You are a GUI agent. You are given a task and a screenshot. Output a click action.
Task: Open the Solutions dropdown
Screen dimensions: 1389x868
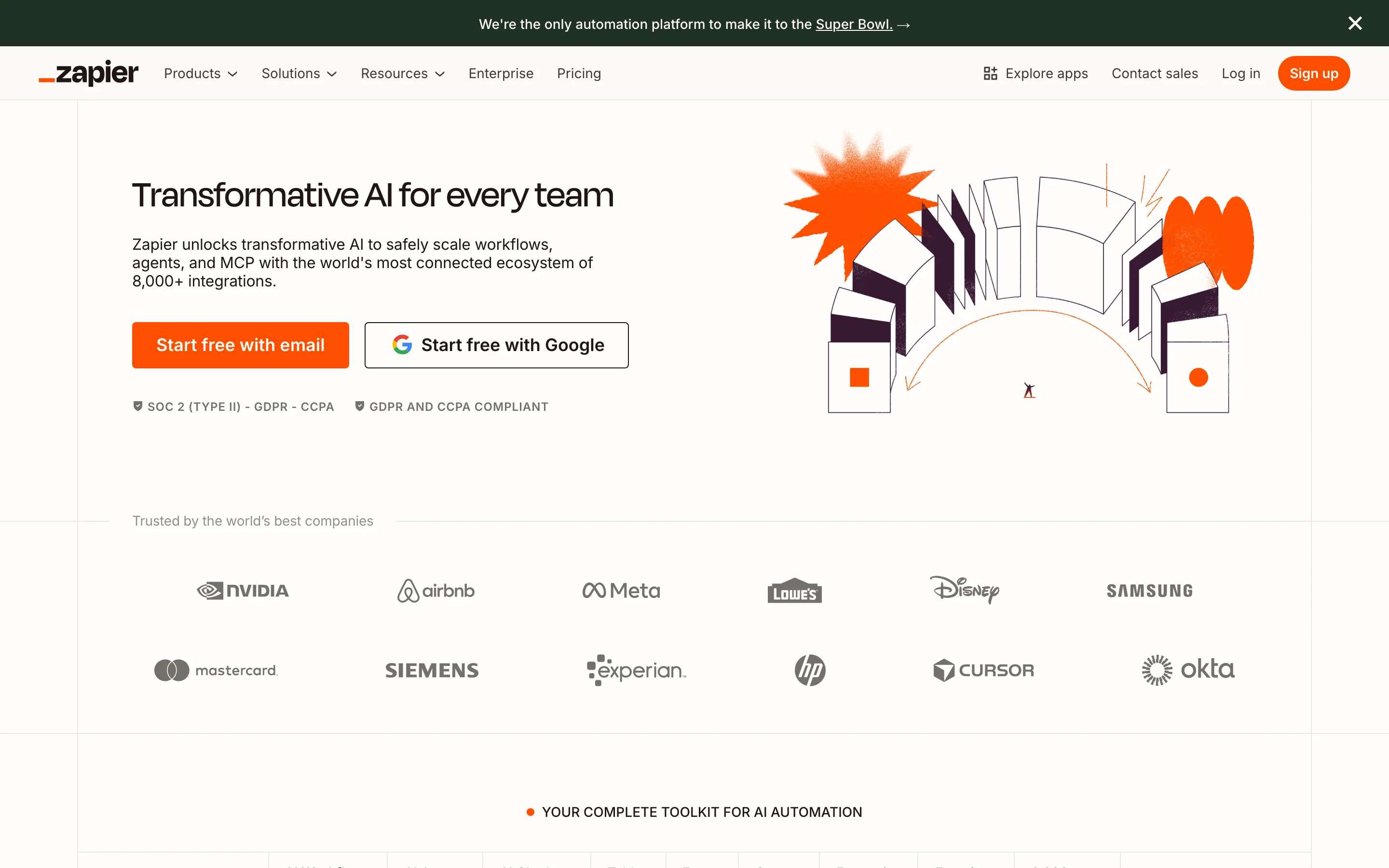click(299, 73)
